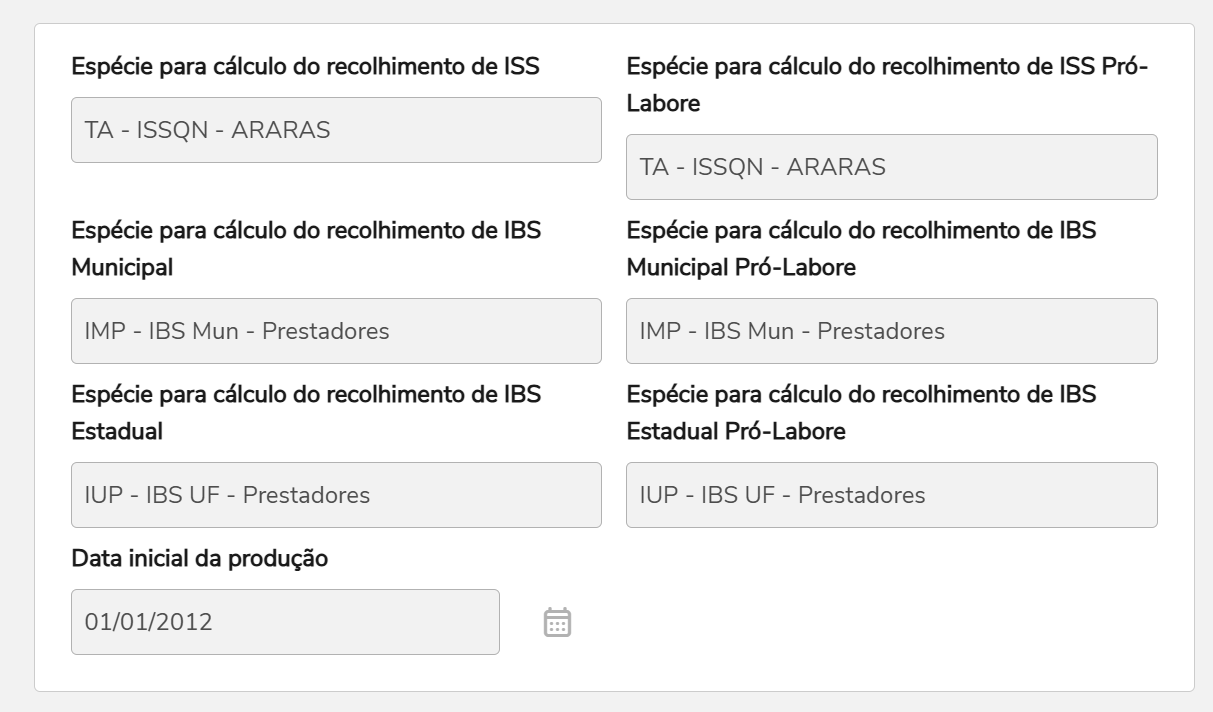
Task: Click the empty card area right of calendar icon
Action: tap(880, 620)
